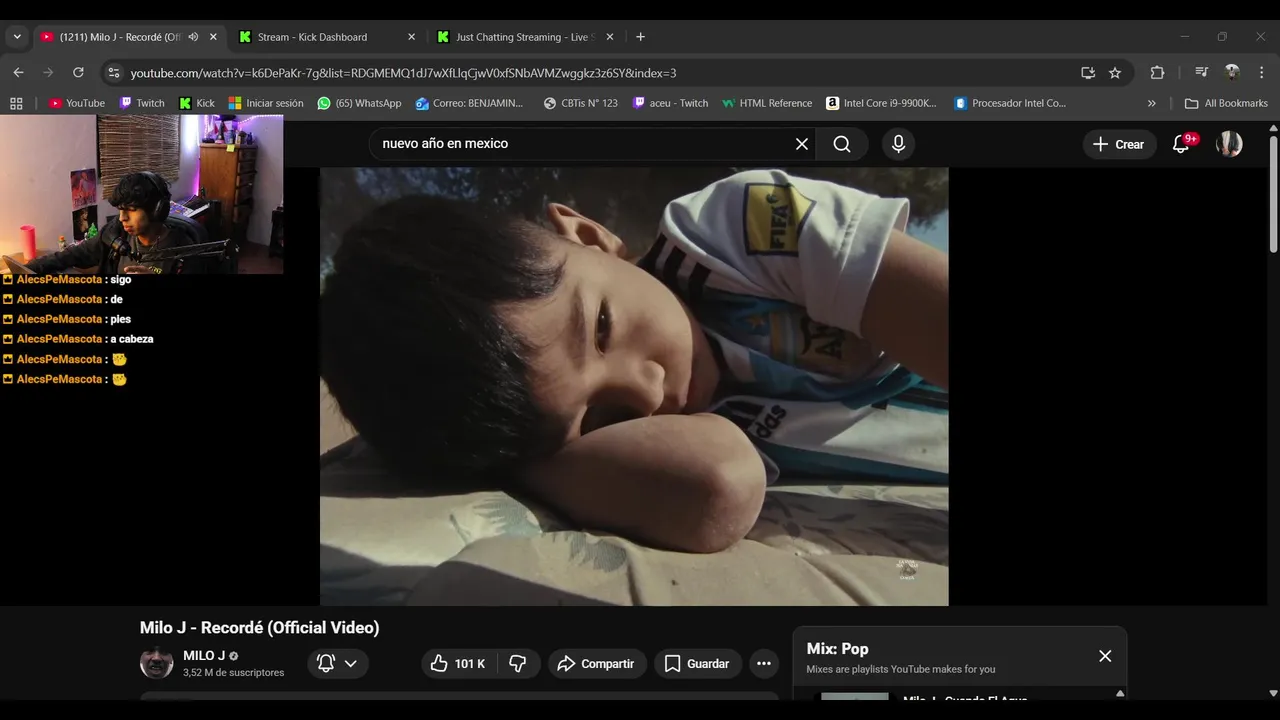Toggle subscription notification bell
The image size is (1280, 720).
pyautogui.click(x=326, y=663)
